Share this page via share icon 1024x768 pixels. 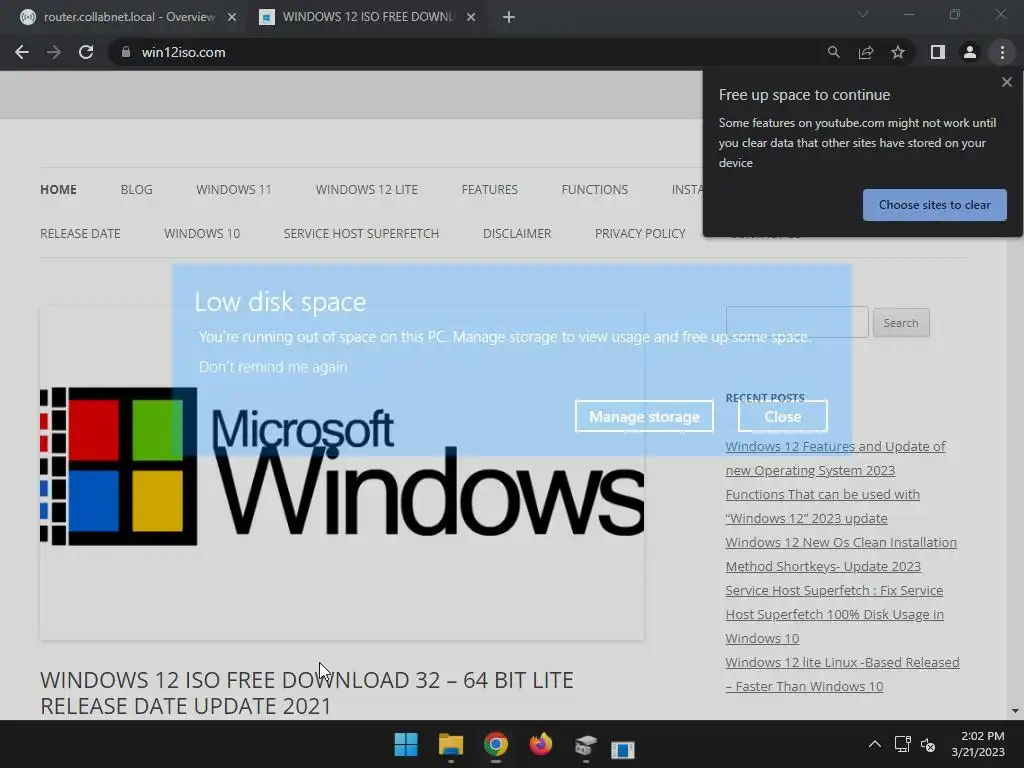pyautogui.click(x=866, y=52)
